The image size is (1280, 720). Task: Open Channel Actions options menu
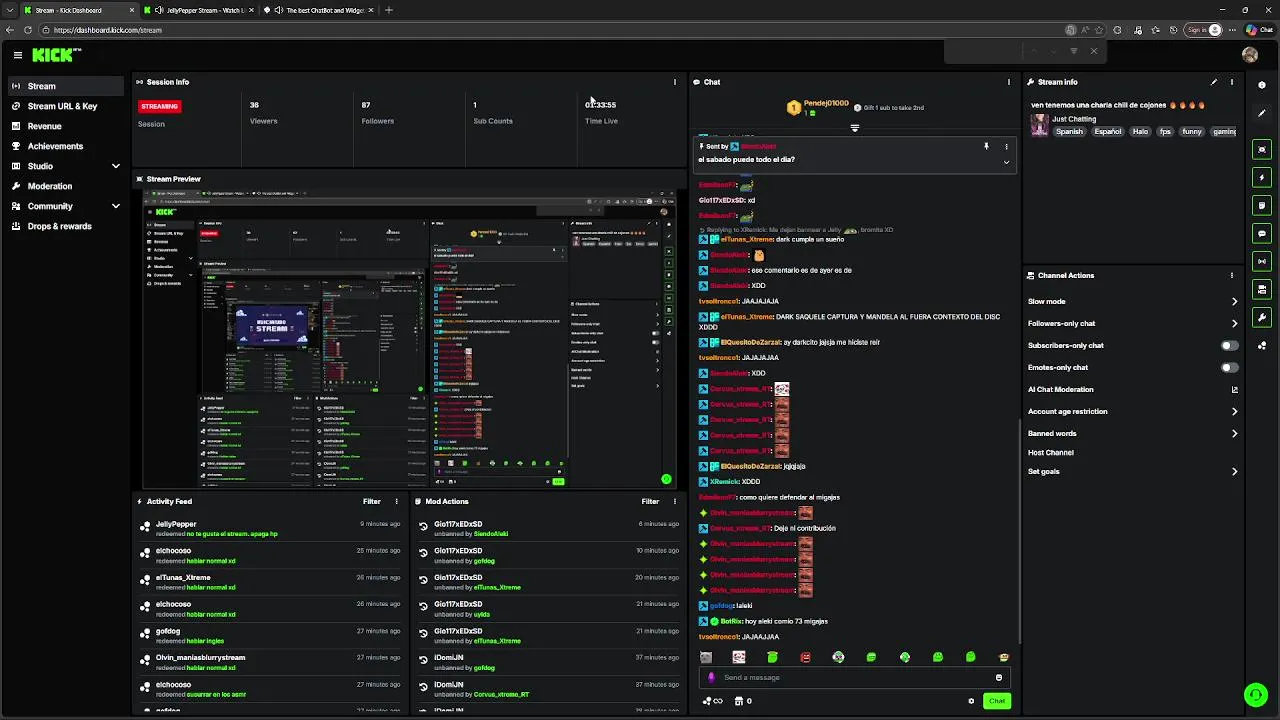pyautogui.click(x=1232, y=275)
